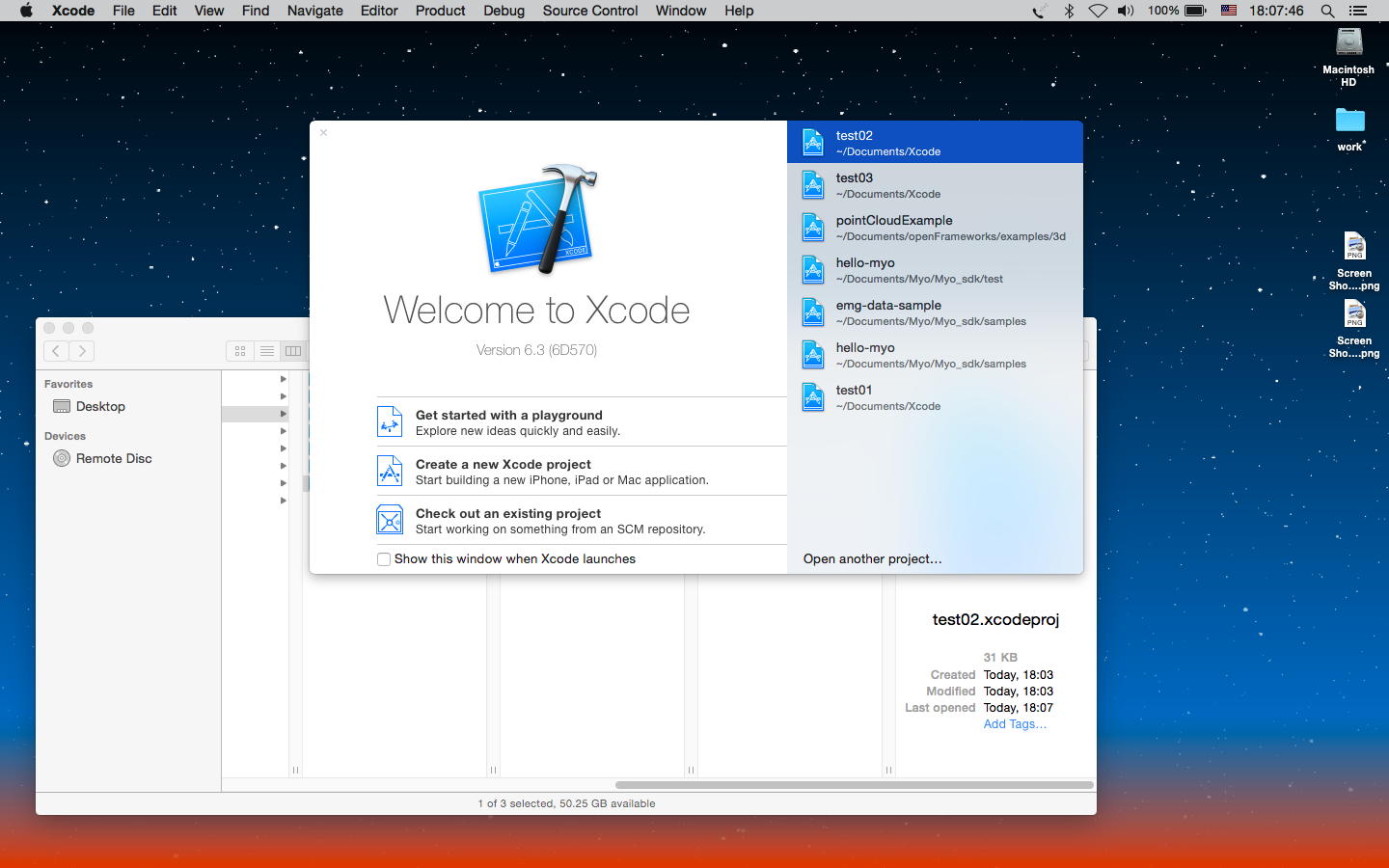Open Spotlight search in the menu bar

(x=1327, y=11)
